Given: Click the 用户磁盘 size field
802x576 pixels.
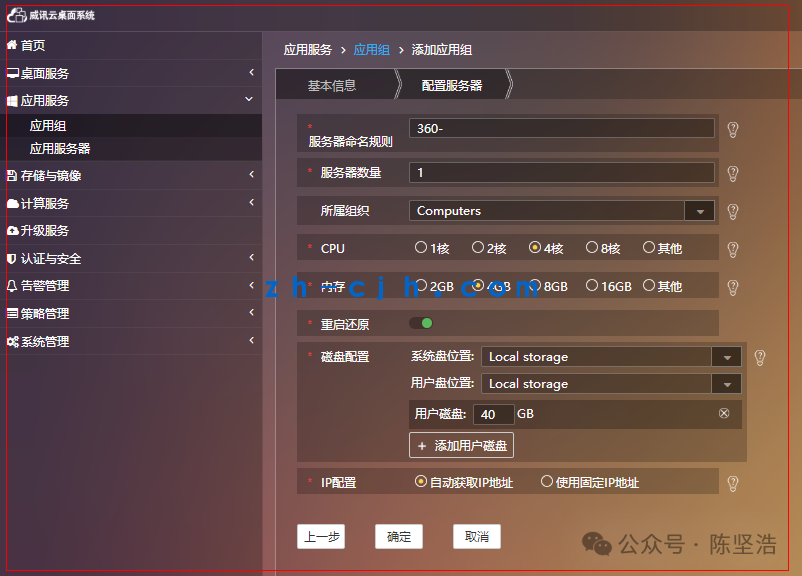Looking at the screenshot, I should (494, 414).
